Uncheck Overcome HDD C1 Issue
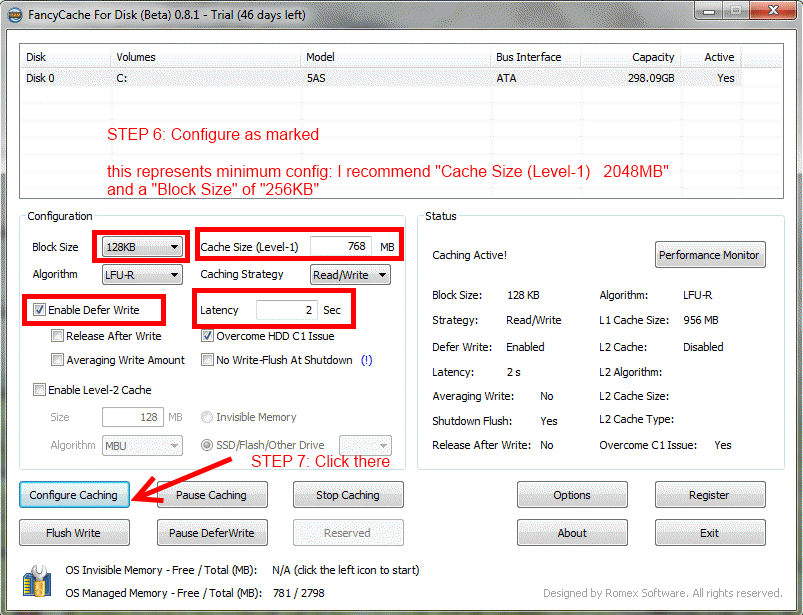 click(207, 336)
